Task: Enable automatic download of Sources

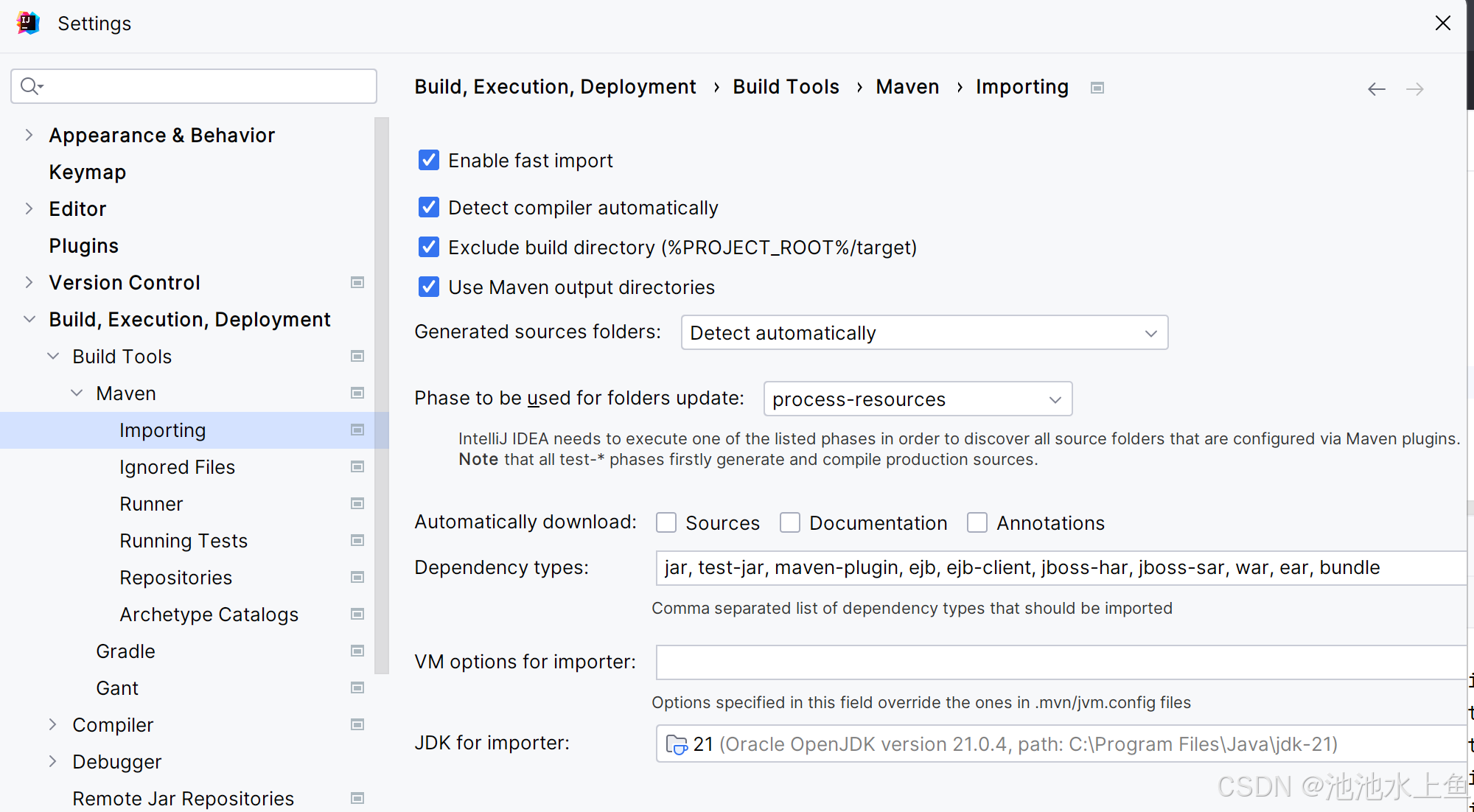Action: (666, 522)
